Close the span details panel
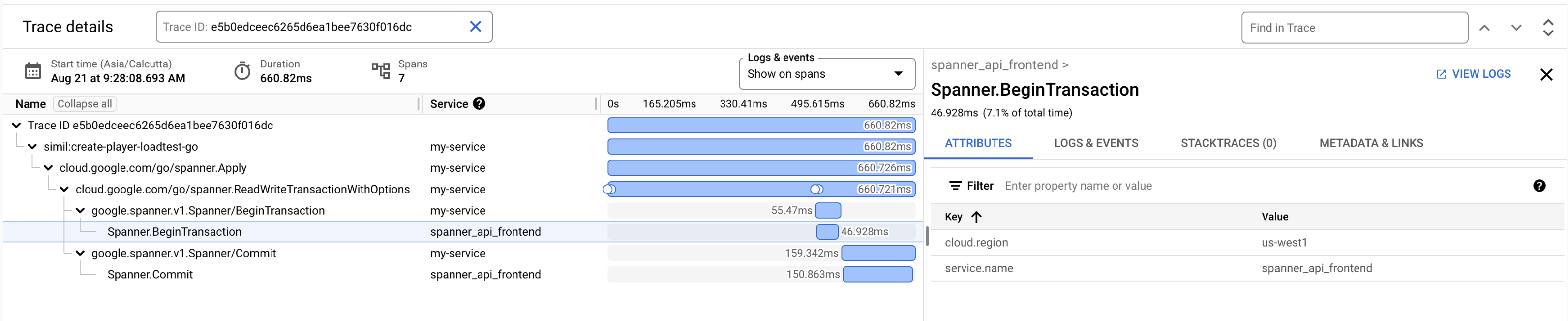Viewport: 1568px width, 321px height. pos(1546,75)
